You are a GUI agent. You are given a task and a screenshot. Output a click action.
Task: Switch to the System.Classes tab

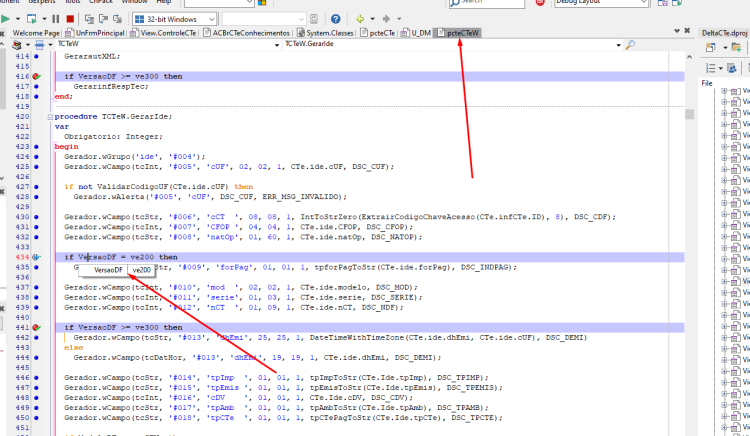click(x=325, y=33)
